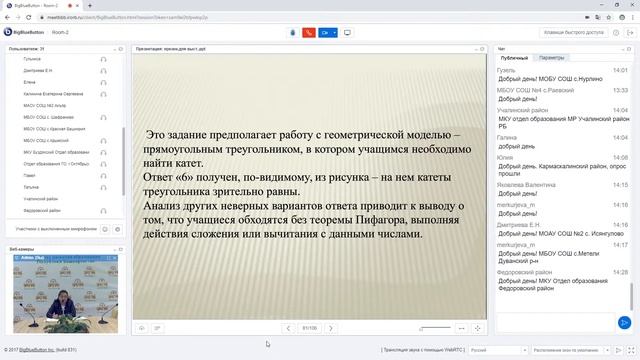Screen dimensions: 640x360
Task: Open the users settings gear button
Action: coord(118,229)
